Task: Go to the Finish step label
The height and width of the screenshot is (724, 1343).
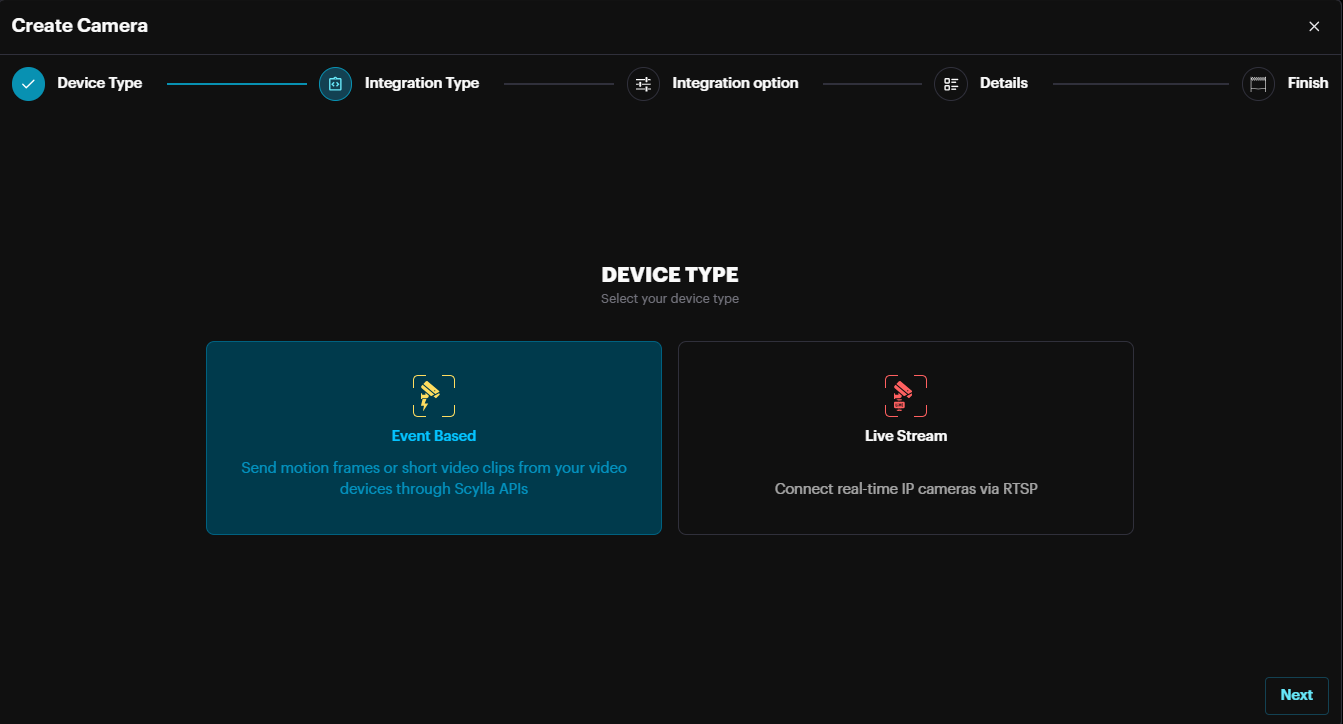Action: [1307, 83]
